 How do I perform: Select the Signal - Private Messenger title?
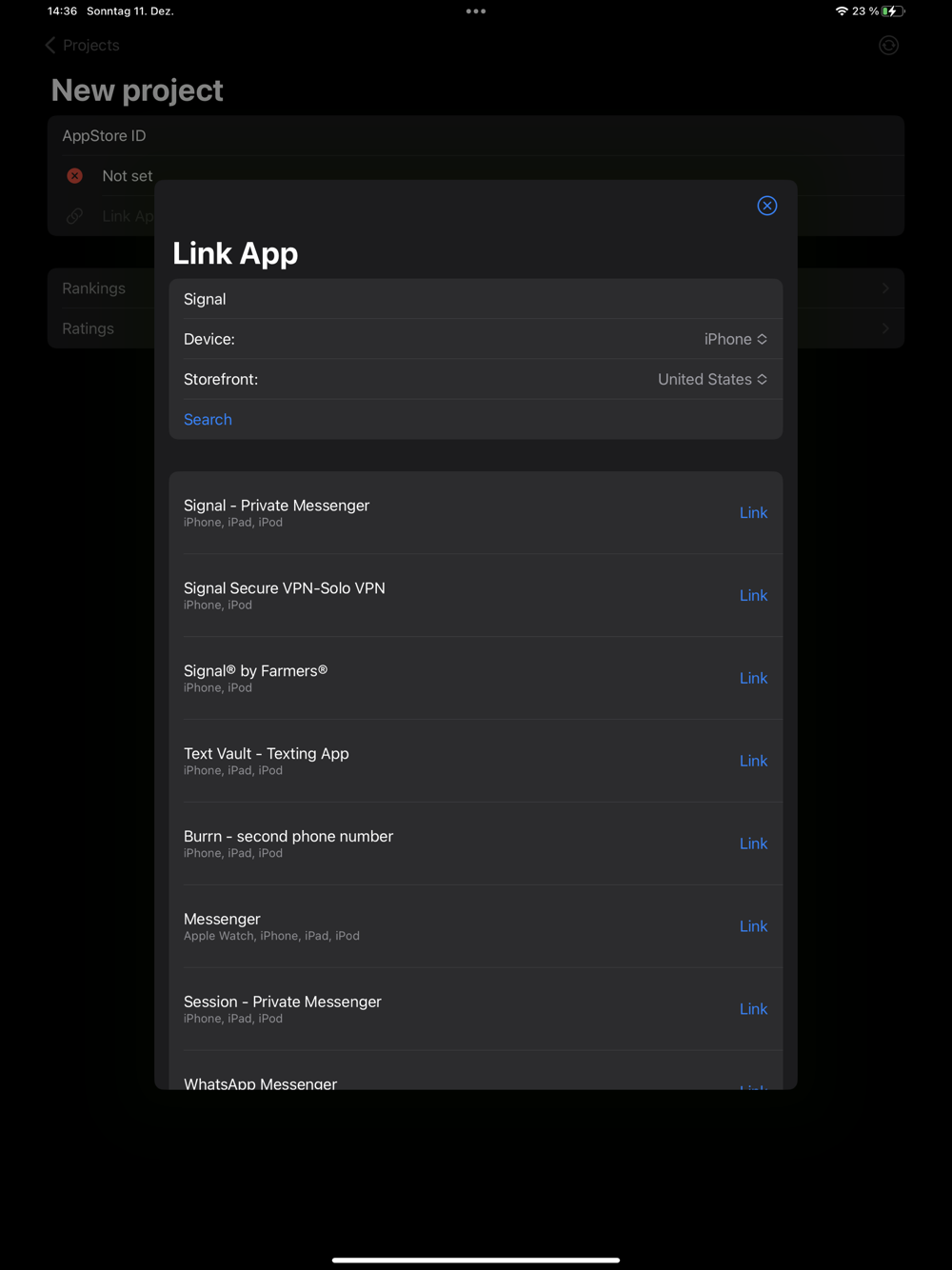(276, 506)
